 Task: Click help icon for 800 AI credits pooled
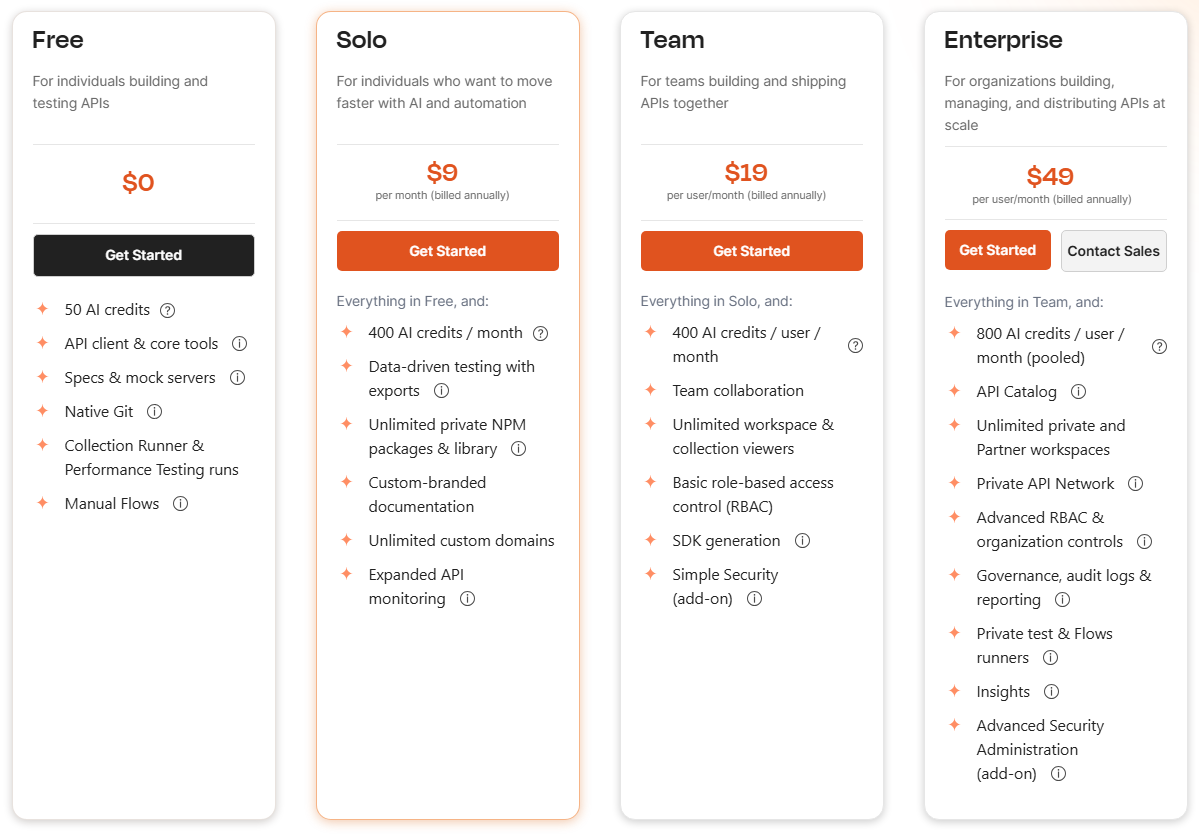pos(1159,346)
